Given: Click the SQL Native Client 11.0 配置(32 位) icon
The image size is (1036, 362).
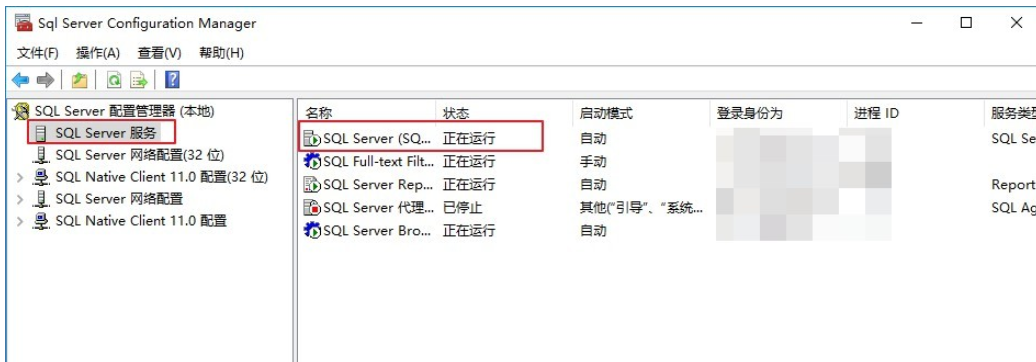Looking at the screenshot, I should click(x=42, y=177).
